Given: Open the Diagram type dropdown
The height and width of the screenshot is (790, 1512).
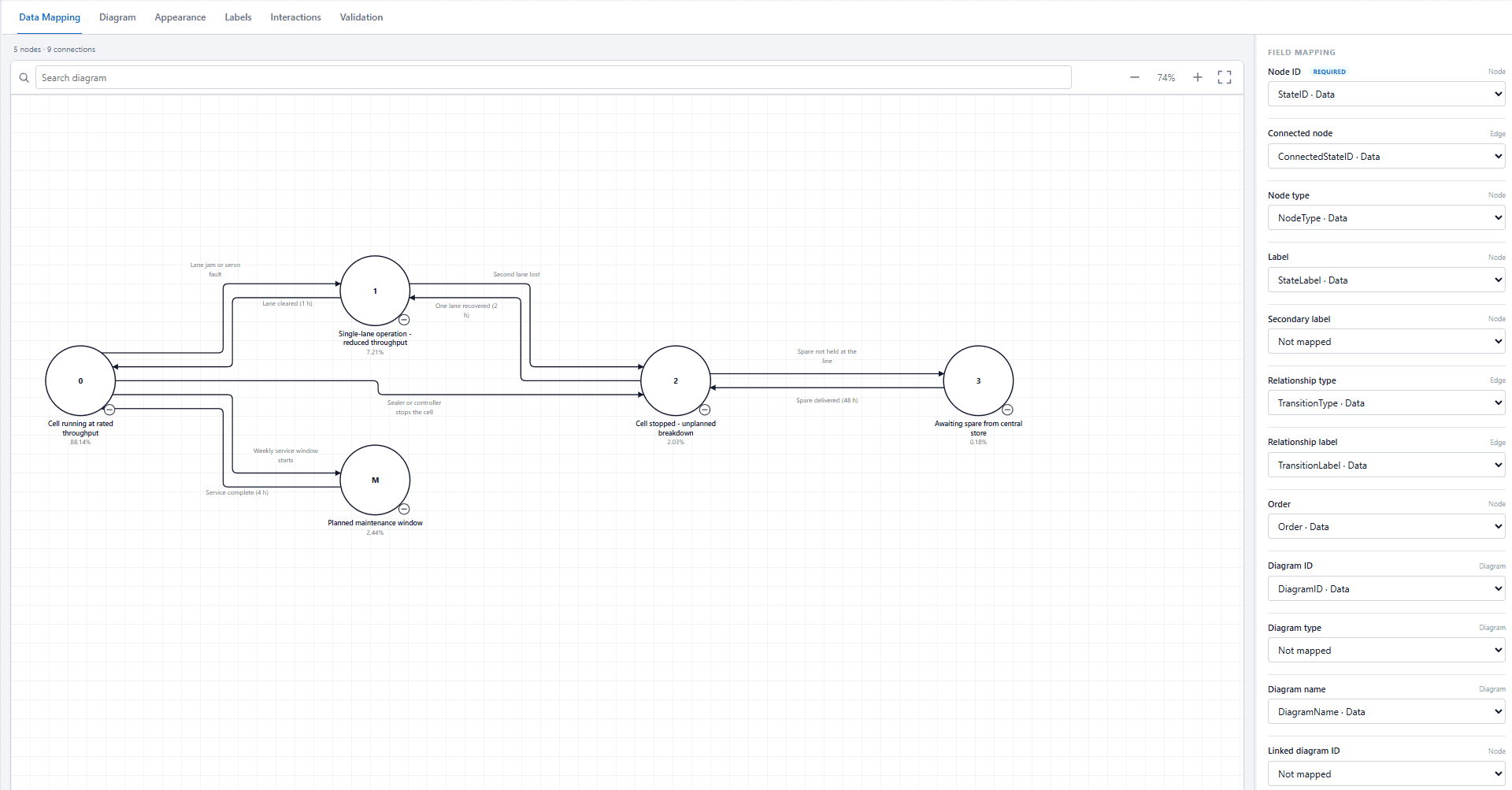Looking at the screenshot, I should point(1386,651).
